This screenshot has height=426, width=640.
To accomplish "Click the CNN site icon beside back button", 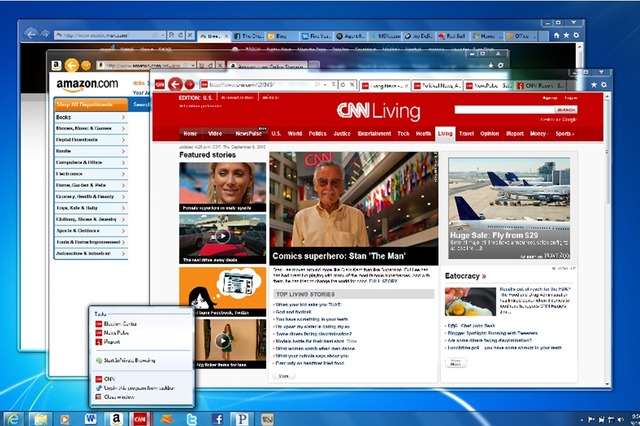I will 160,84.
